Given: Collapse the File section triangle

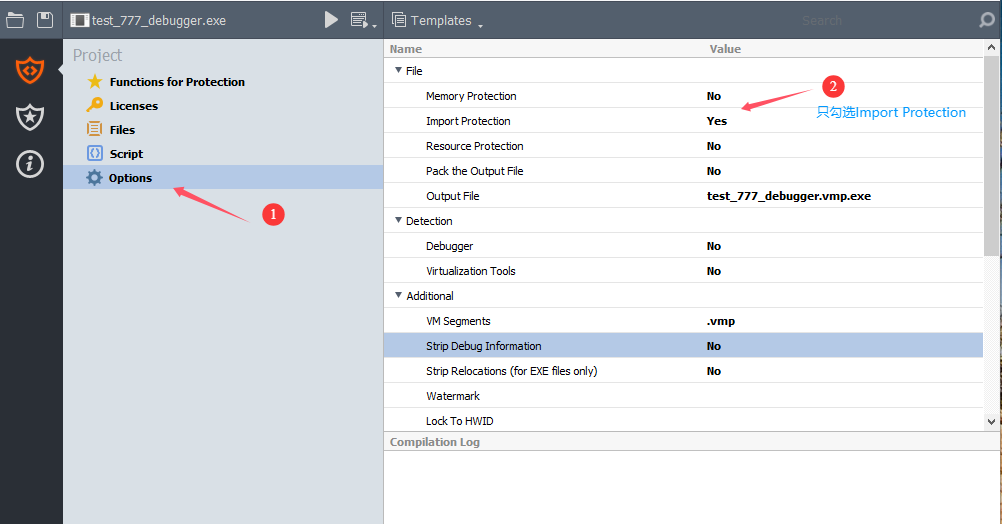Looking at the screenshot, I should click(398, 71).
